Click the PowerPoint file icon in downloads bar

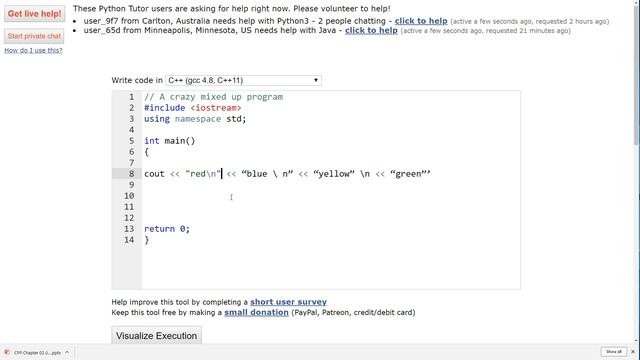[7, 352]
